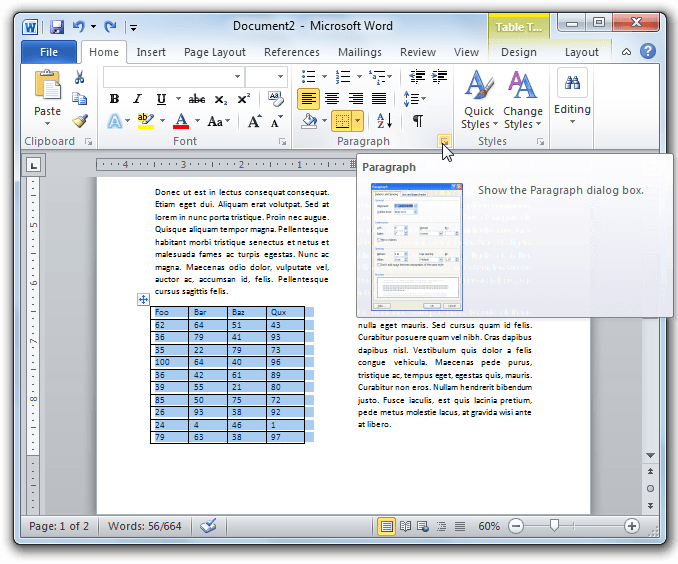Click the Justify alignment icon

[379, 99]
